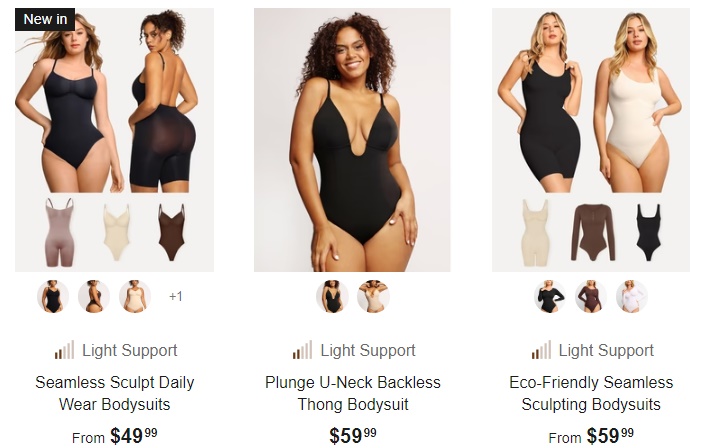Select back-view thong swatch under Seamless Sculpt

(x=94, y=296)
